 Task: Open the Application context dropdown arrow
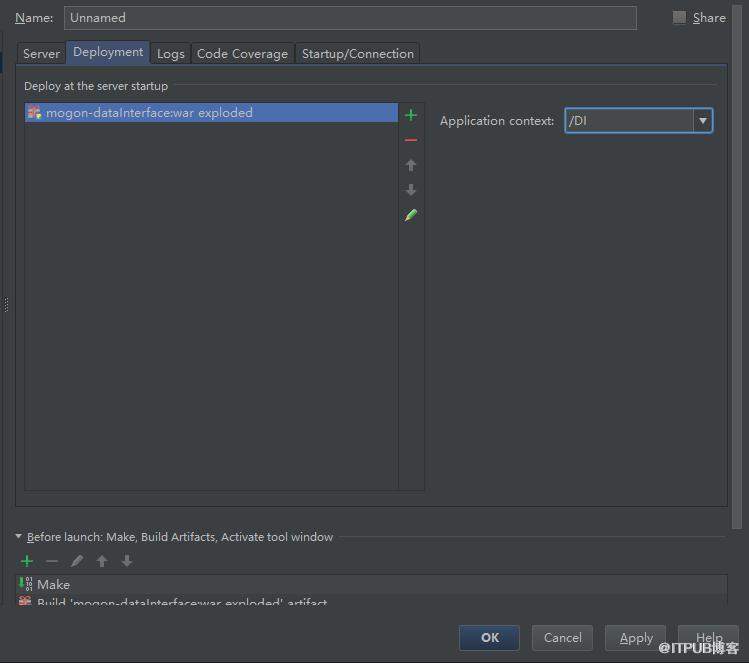pyautogui.click(x=703, y=120)
